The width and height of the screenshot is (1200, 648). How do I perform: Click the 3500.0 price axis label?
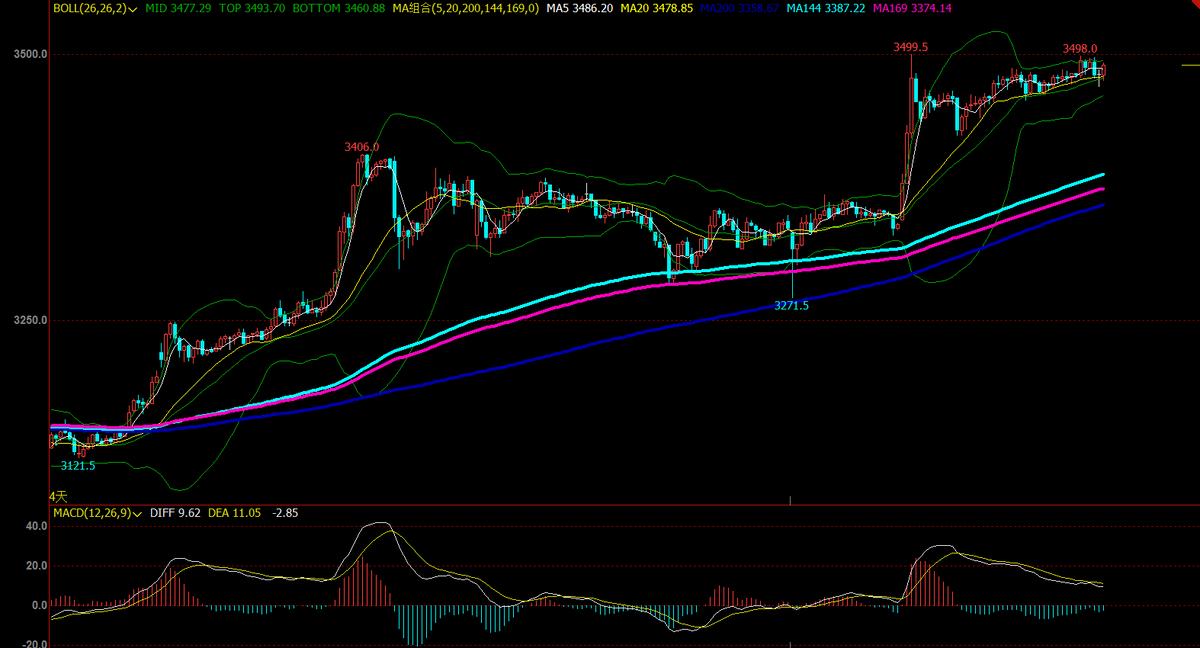click(x=30, y=54)
